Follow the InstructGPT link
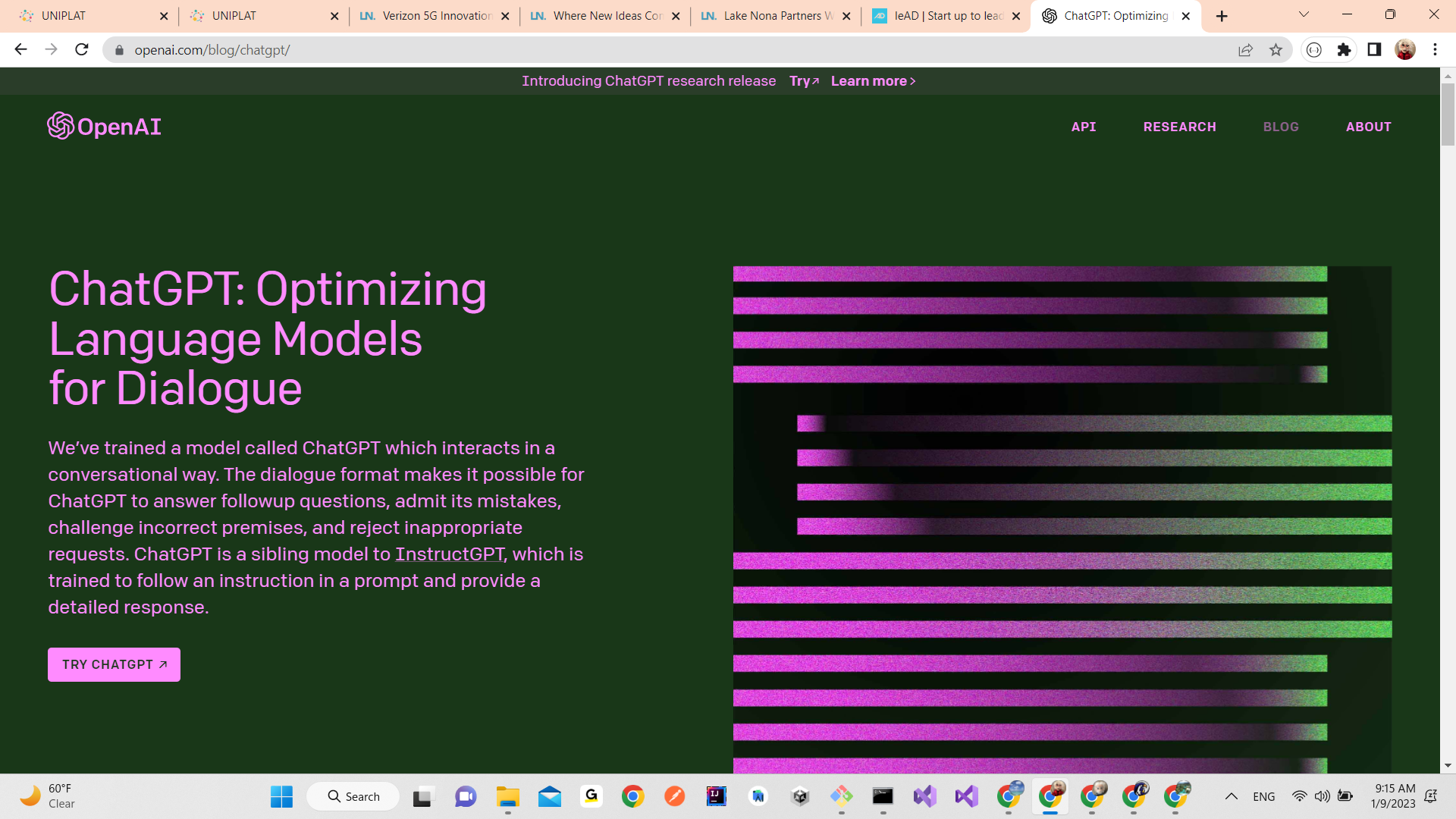The height and width of the screenshot is (819, 1456). (x=449, y=554)
